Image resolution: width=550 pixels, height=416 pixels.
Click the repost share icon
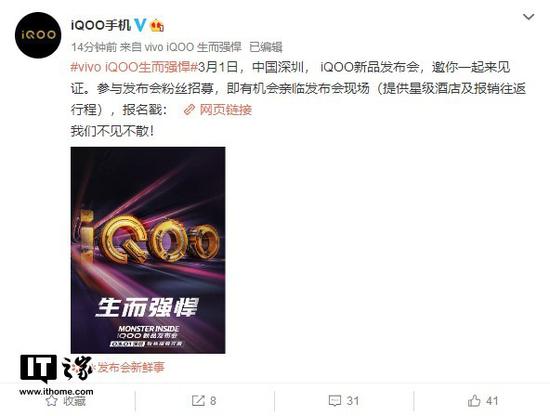click(x=198, y=401)
